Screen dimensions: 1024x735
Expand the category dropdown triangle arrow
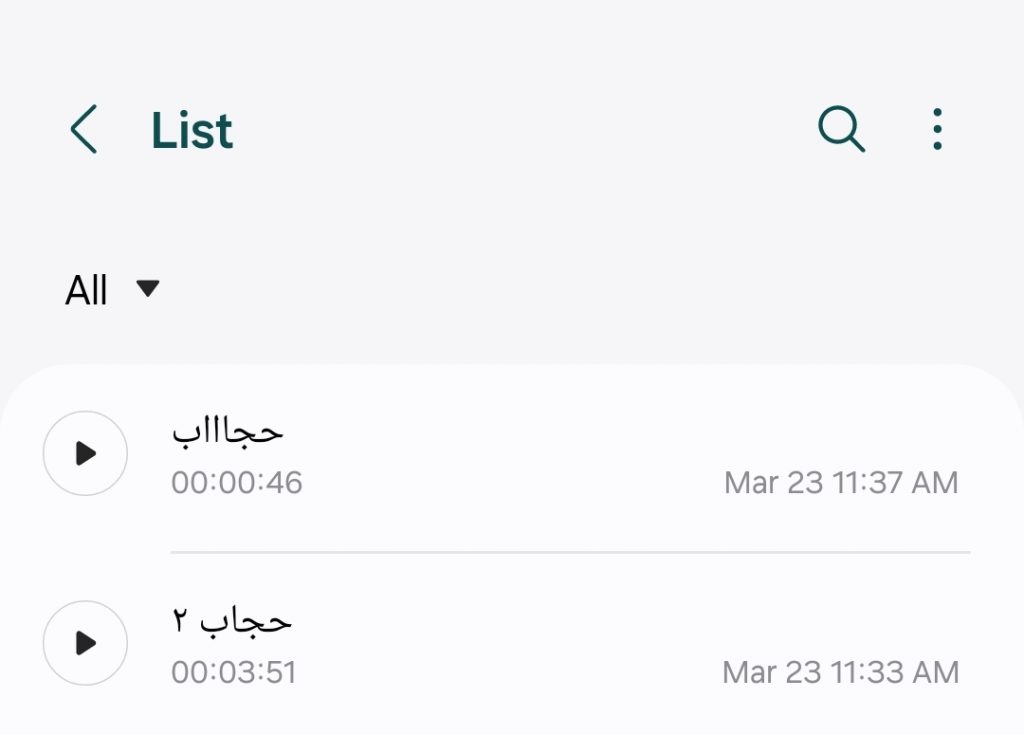point(148,289)
